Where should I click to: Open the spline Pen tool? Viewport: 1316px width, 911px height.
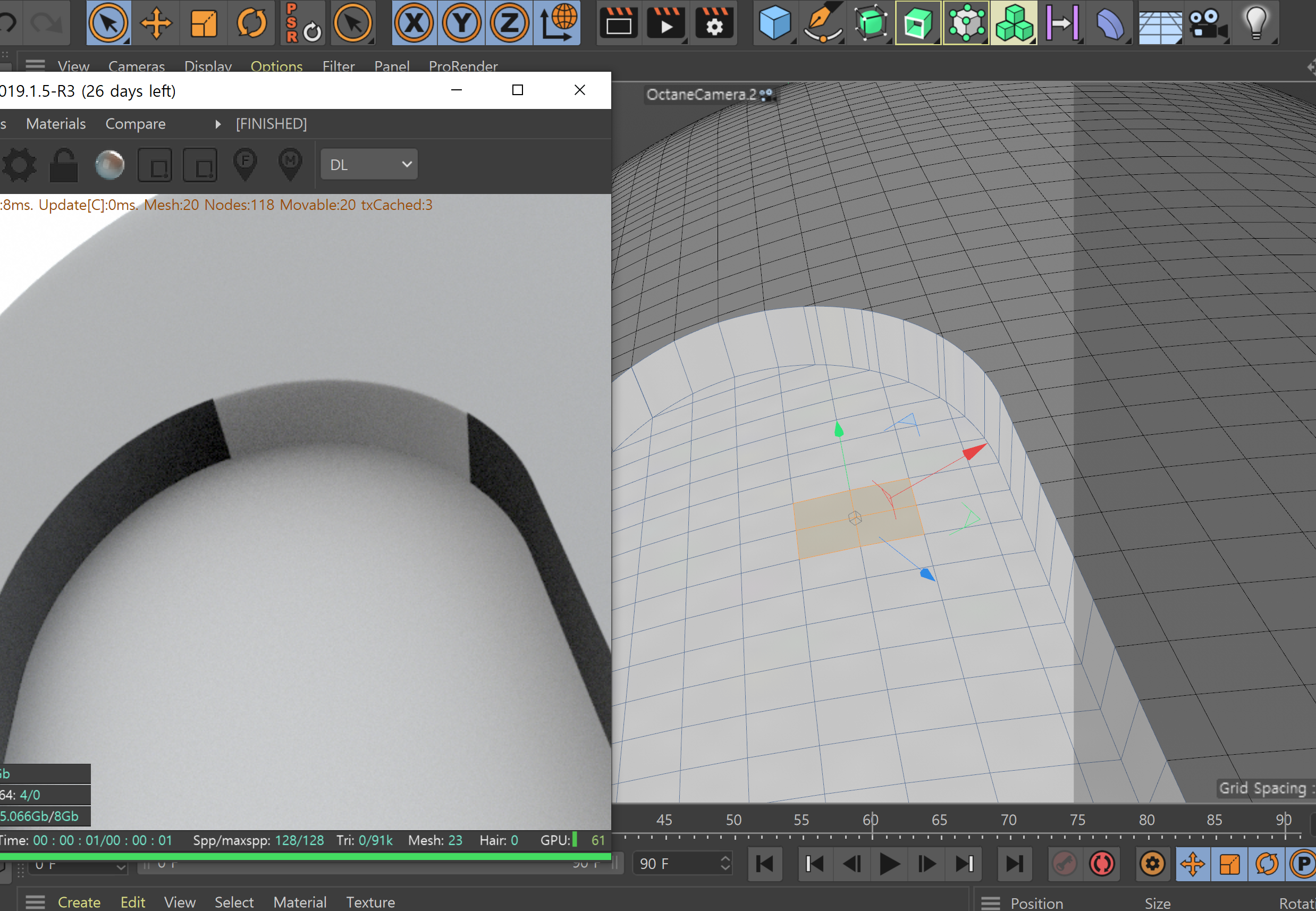click(x=823, y=23)
